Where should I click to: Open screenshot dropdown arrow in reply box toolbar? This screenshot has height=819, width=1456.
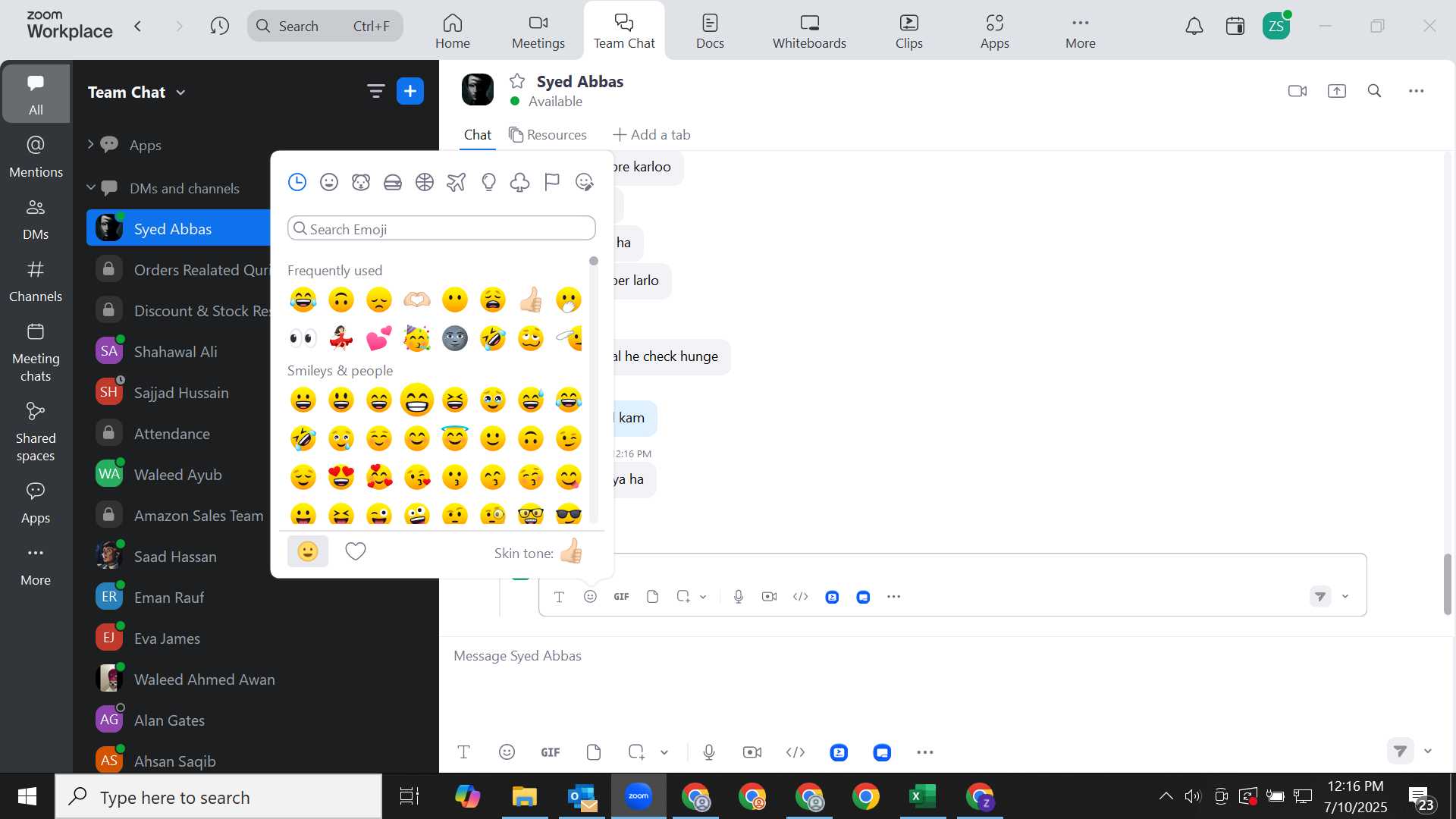pos(703,597)
